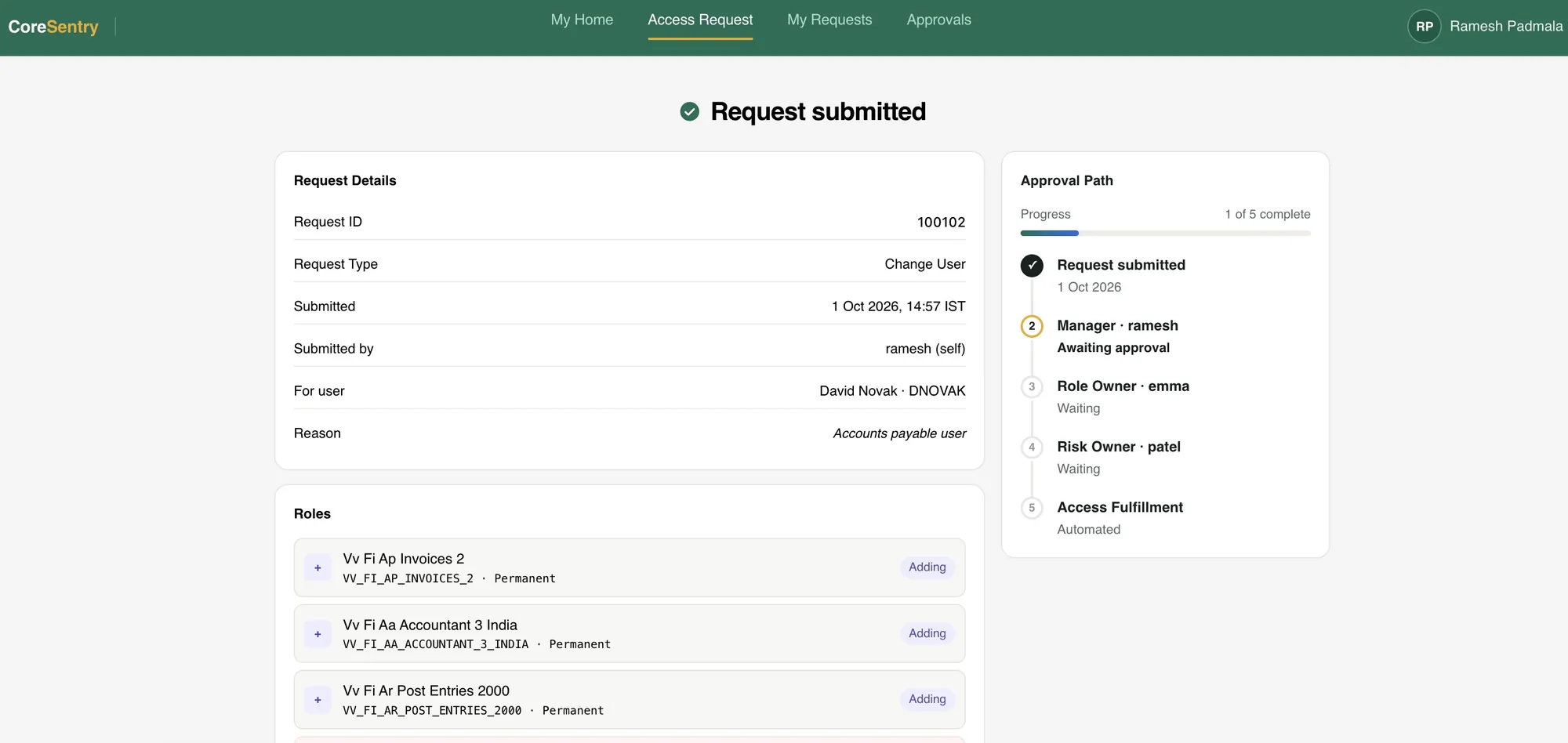Select the step 5 Access Fulfillment circle

pos(1032,508)
